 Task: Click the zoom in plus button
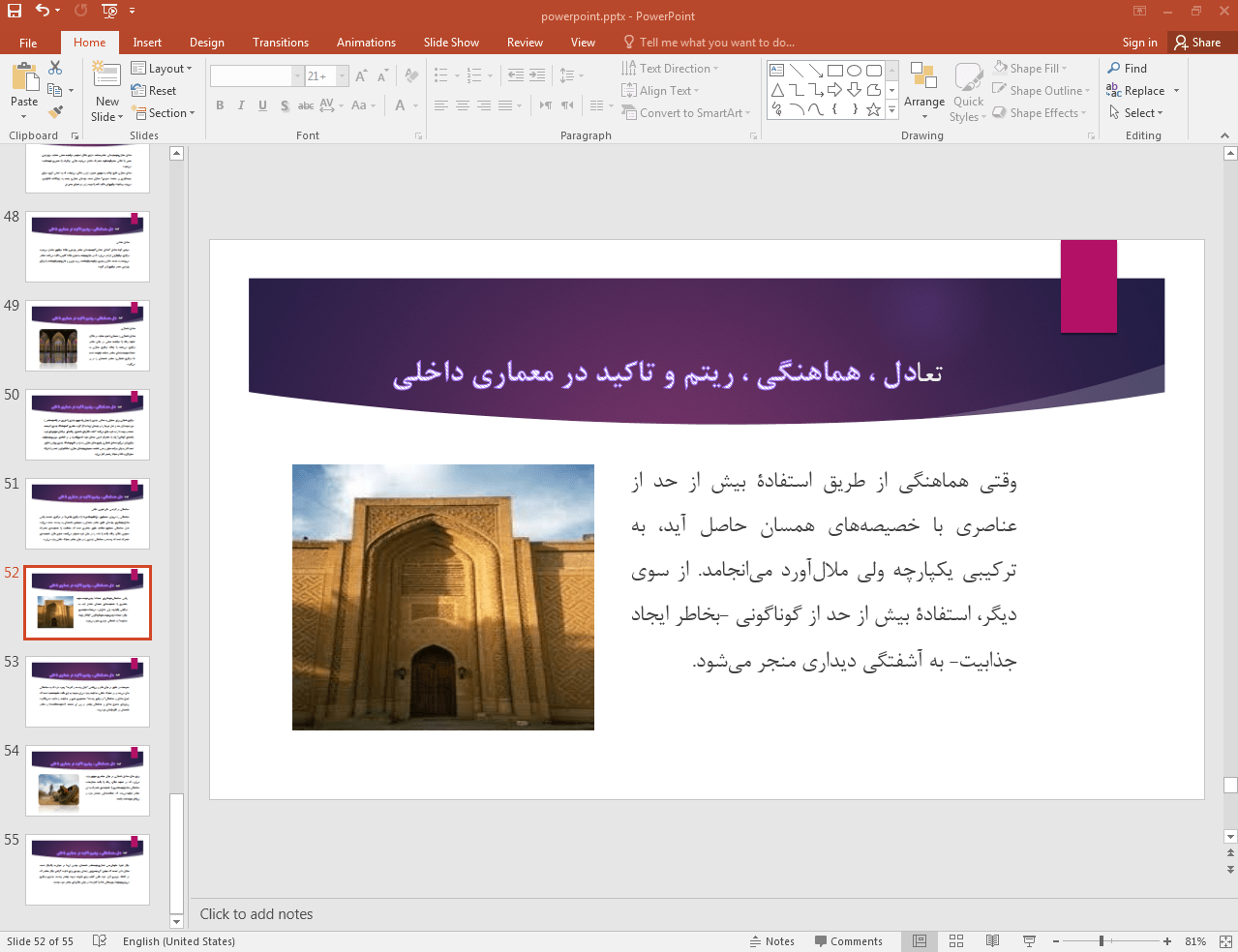[x=1167, y=941]
